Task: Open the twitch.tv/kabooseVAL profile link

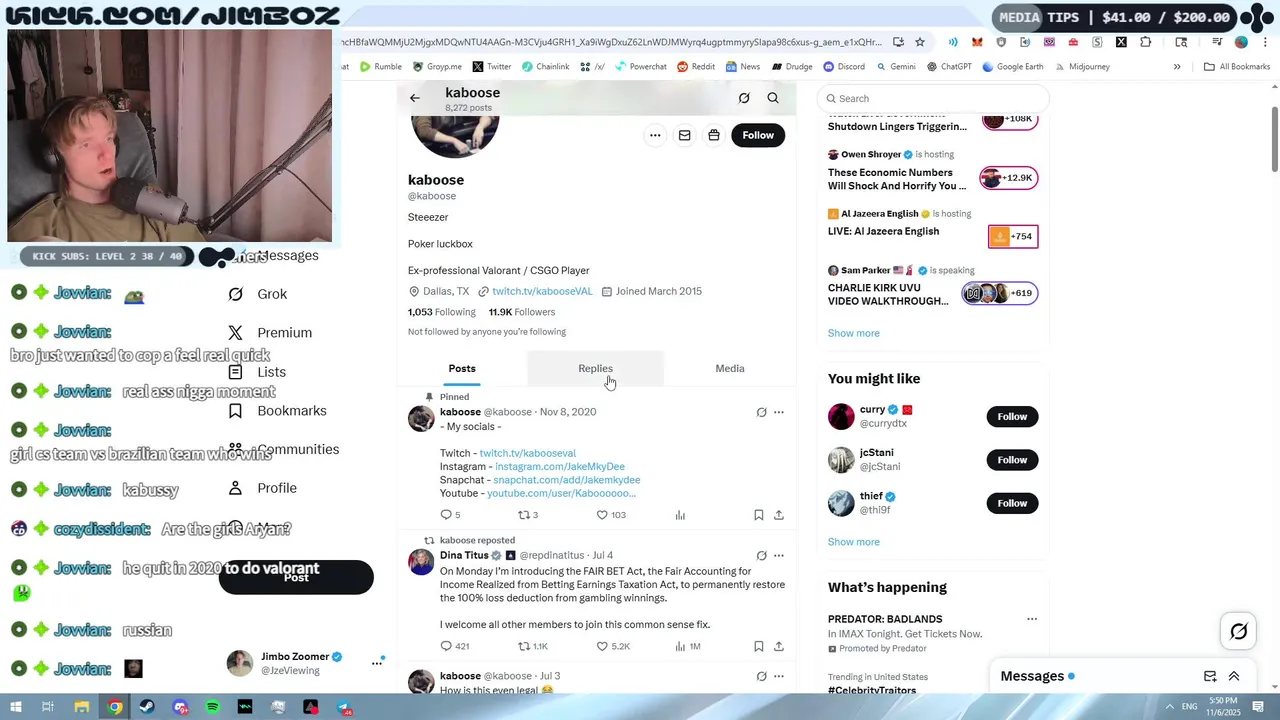Action: pyautogui.click(x=542, y=291)
